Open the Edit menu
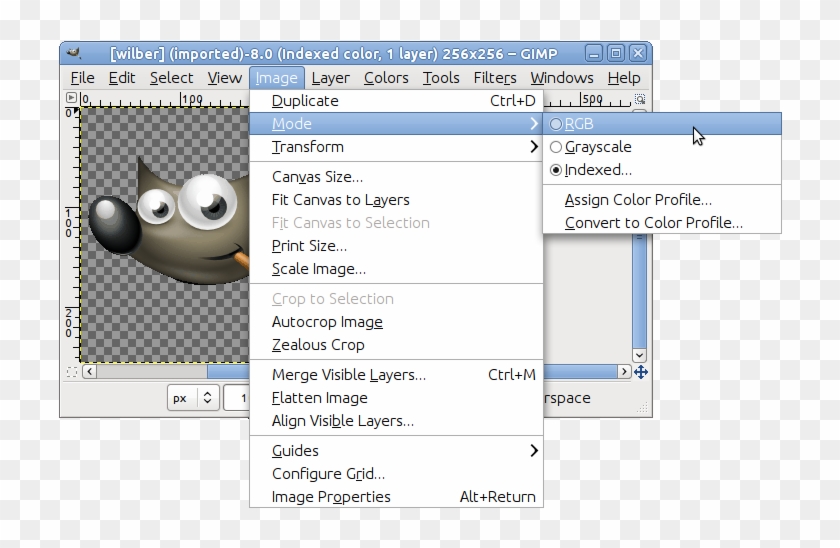Image resolution: width=840 pixels, height=548 pixels. tap(122, 78)
